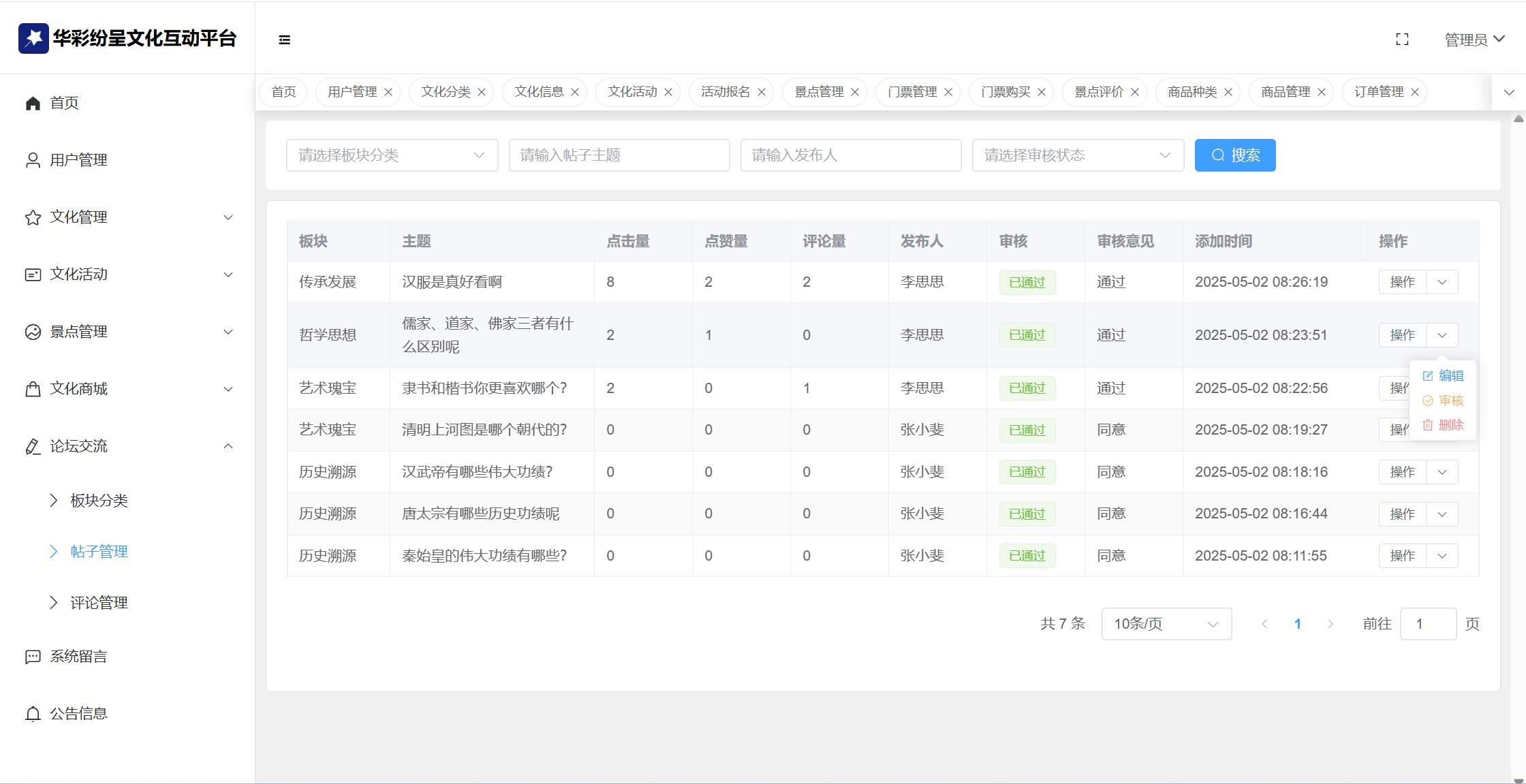
Task: Click the 系统留言 message icon
Action: pyautogui.click(x=33, y=657)
